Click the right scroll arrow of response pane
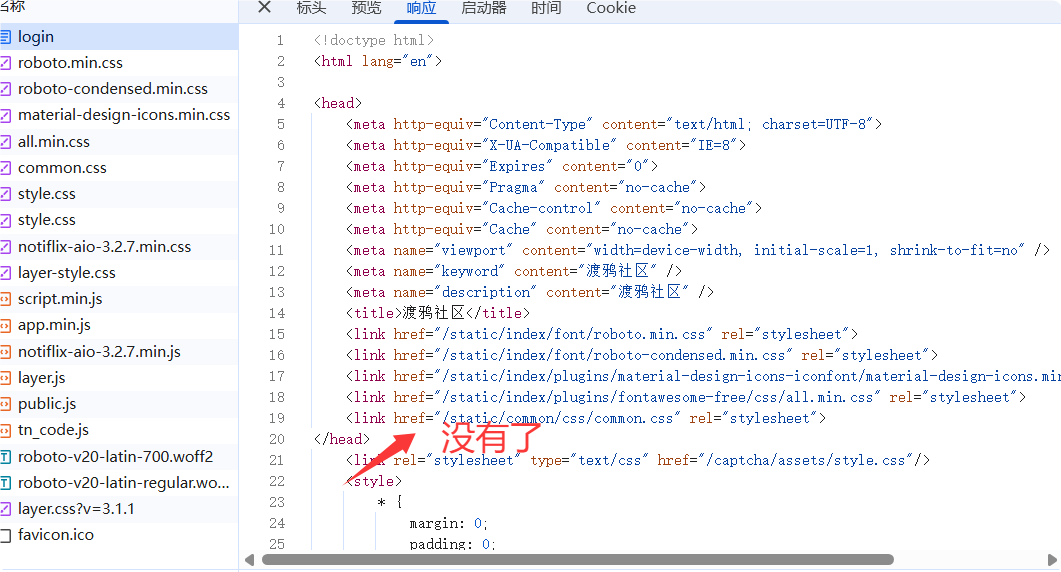The image size is (1061, 572). tap(1052, 560)
